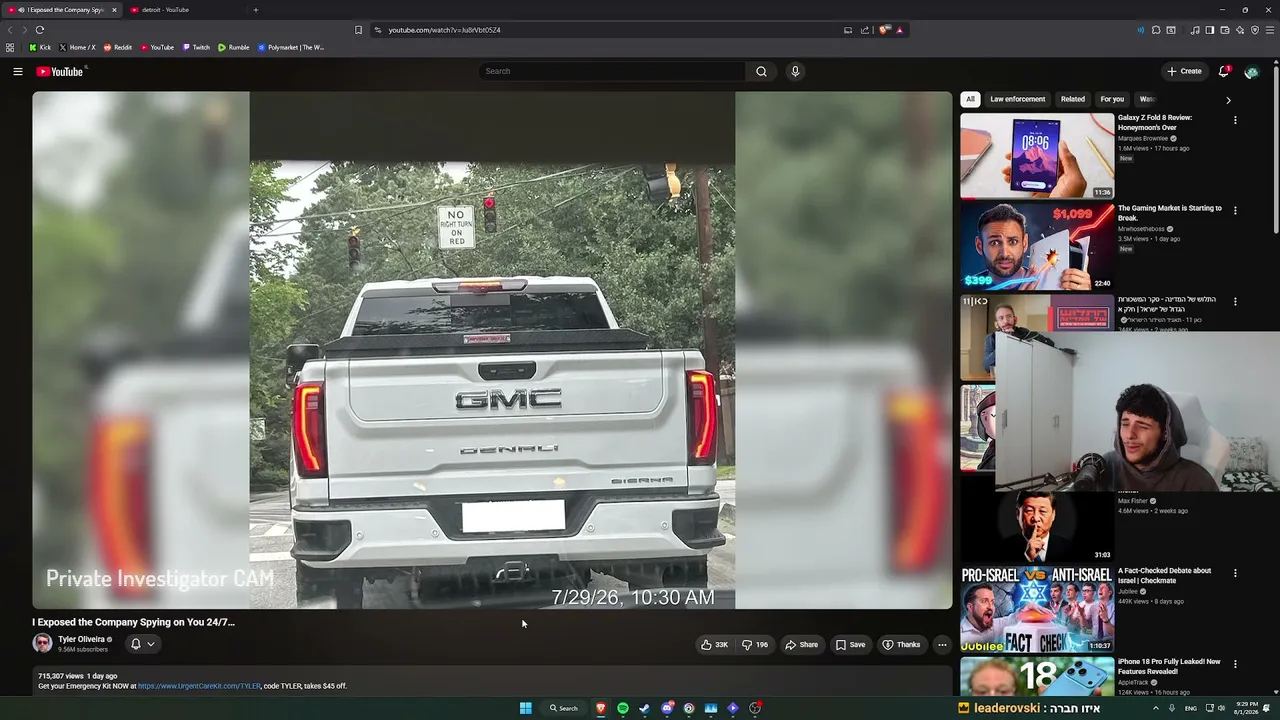Open Galaxy Z Fold 8 Review thumbnail
Image resolution: width=1280 pixels, height=720 pixels.
point(1037,156)
